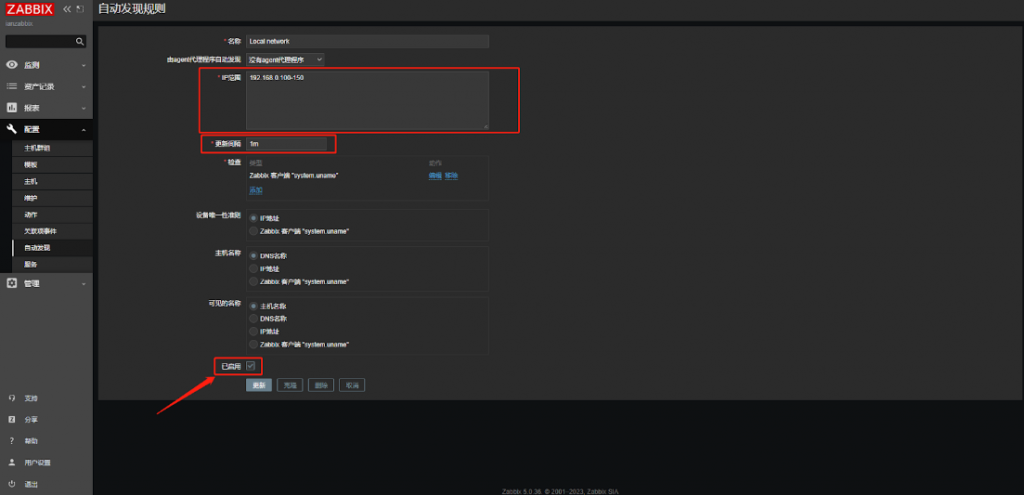Select IP地址 under 设备唯一性准则
Image resolution: width=1024 pixels, height=495 pixels.
pyautogui.click(x=253, y=218)
